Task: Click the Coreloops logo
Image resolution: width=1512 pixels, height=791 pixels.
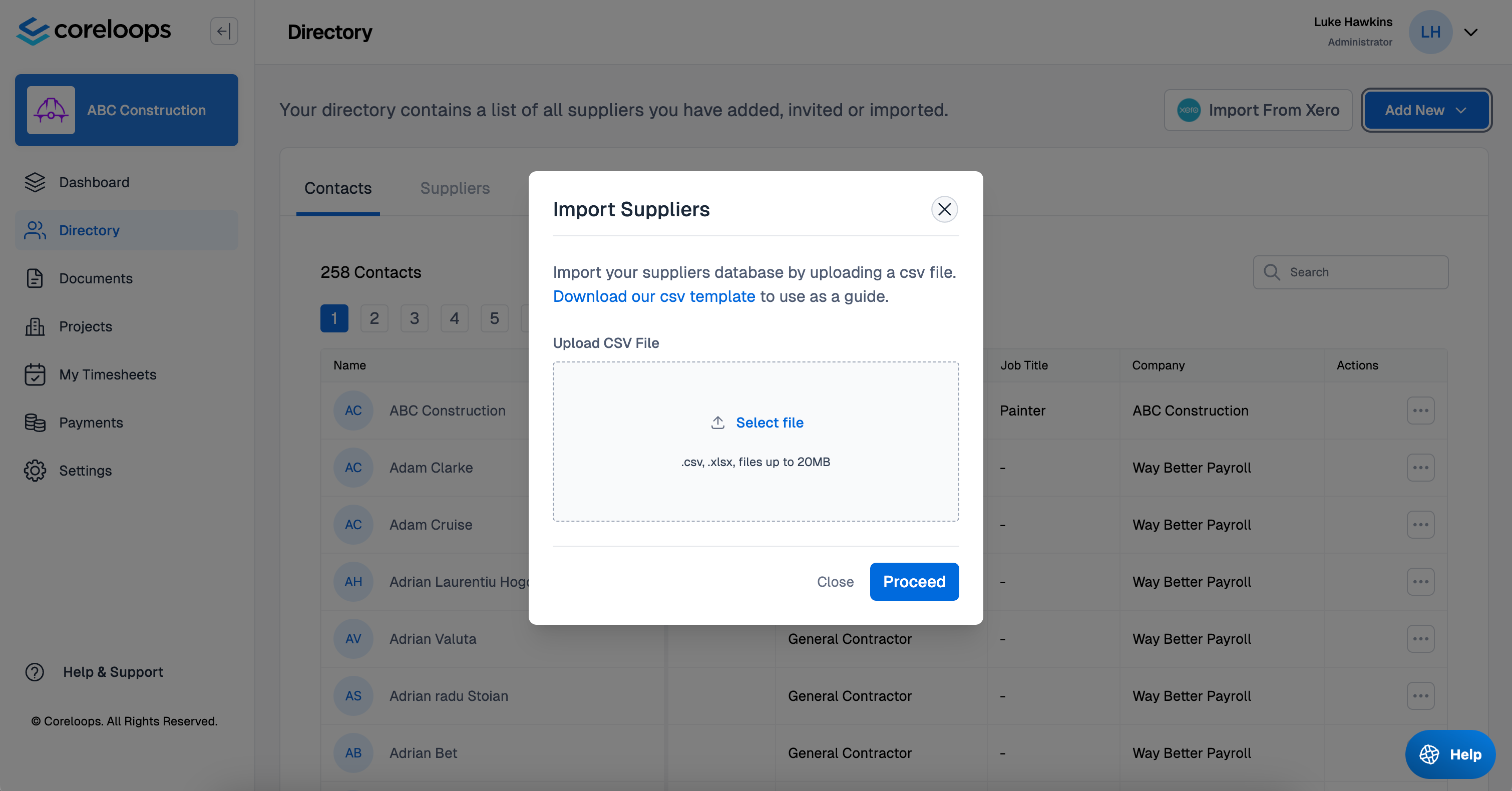Action: click(94, 31)
